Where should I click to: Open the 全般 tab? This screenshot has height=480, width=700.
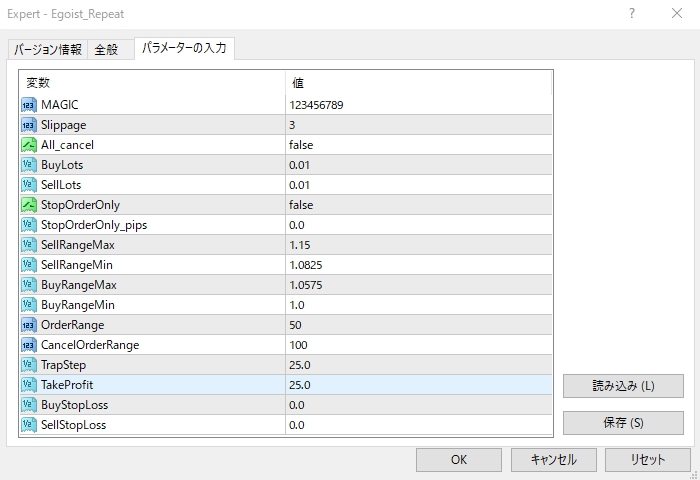point(106,50)
